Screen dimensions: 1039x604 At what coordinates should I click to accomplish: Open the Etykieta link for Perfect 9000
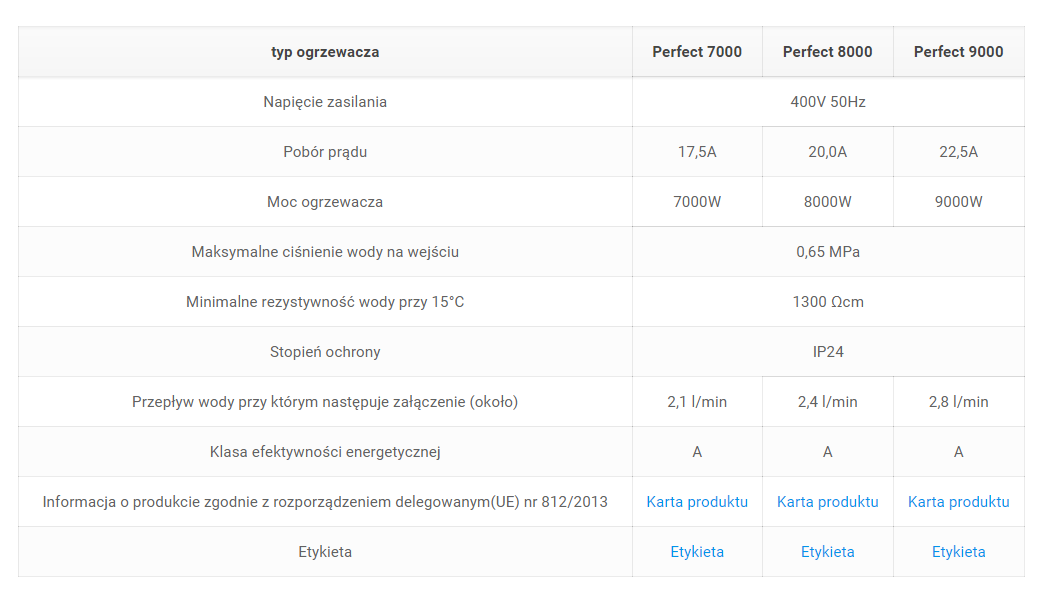(x=958, y=552)
